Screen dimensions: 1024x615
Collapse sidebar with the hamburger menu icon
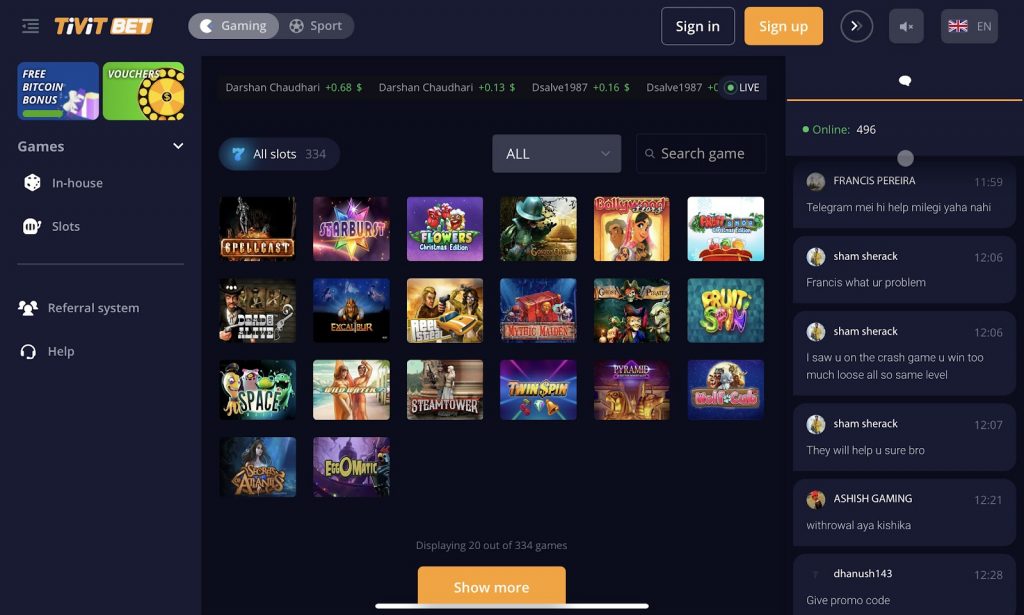[30, 26]
